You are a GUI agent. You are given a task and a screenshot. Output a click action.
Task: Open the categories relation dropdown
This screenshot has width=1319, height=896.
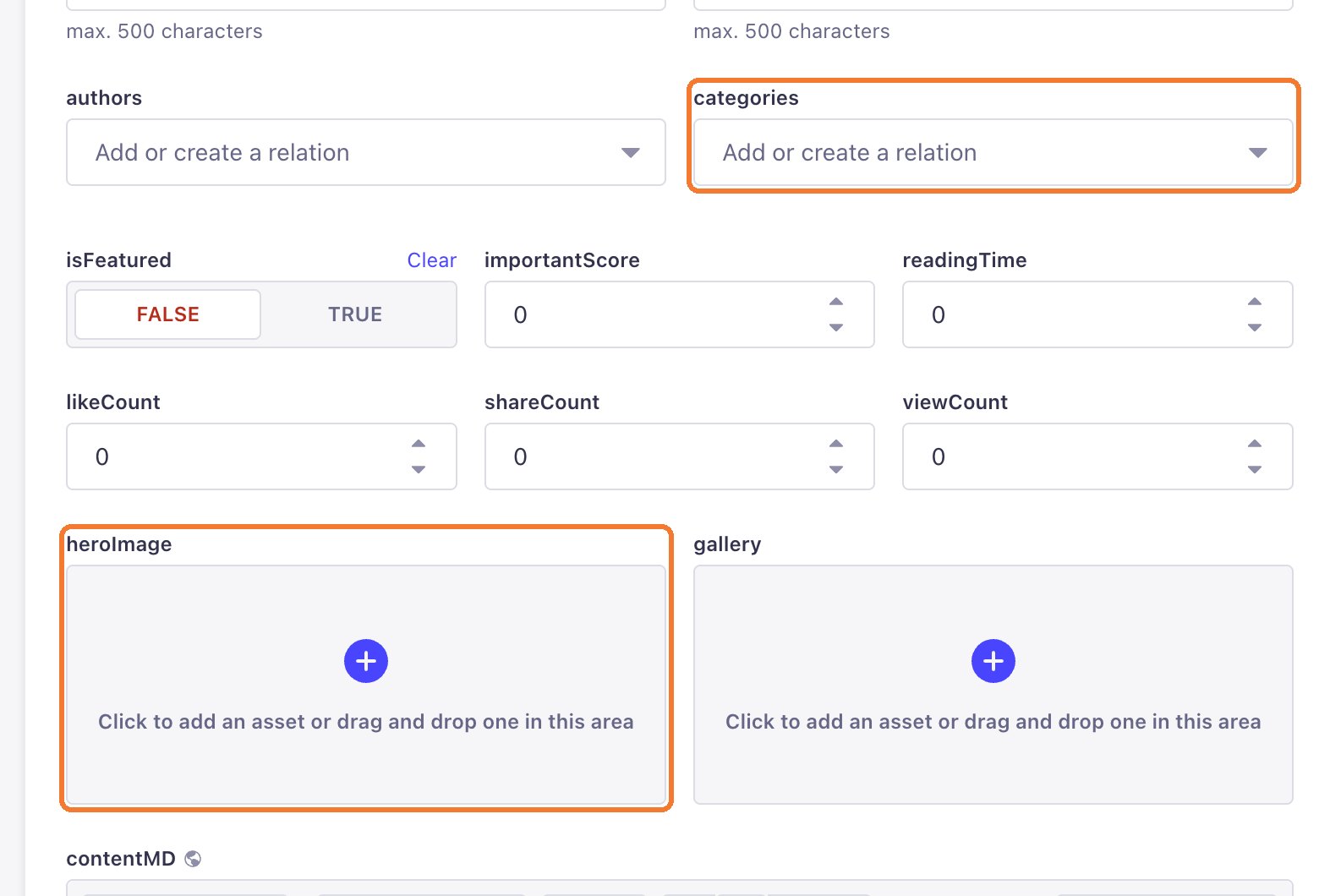(993, 152)
